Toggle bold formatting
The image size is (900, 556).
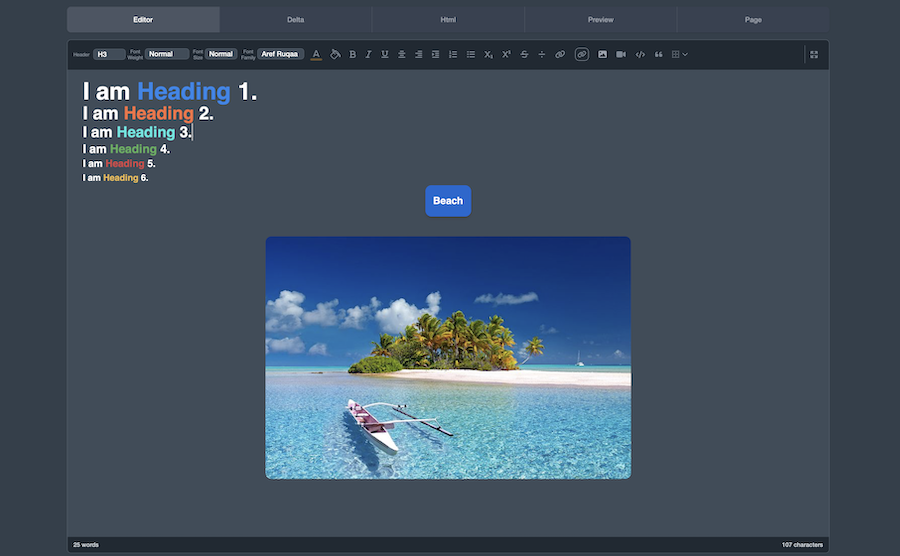352,54
